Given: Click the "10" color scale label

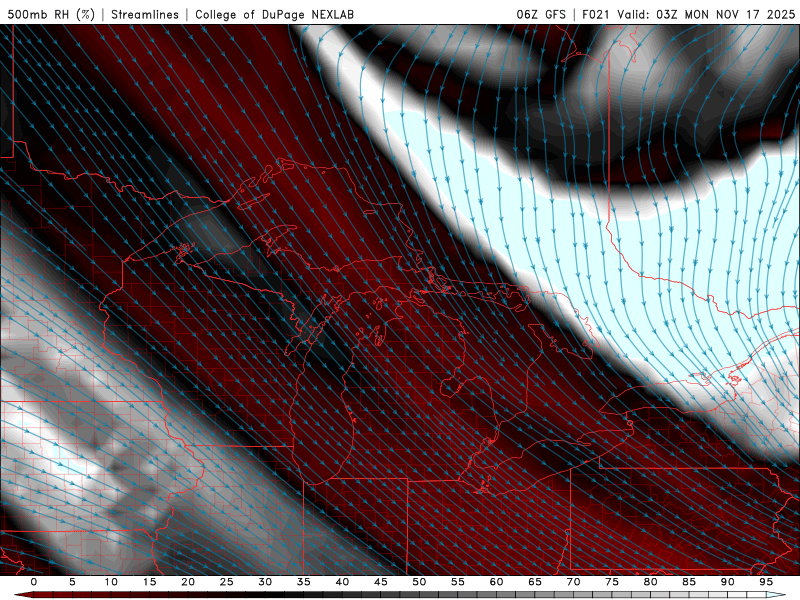Looking at the screenshot, I should pos(111,582).
